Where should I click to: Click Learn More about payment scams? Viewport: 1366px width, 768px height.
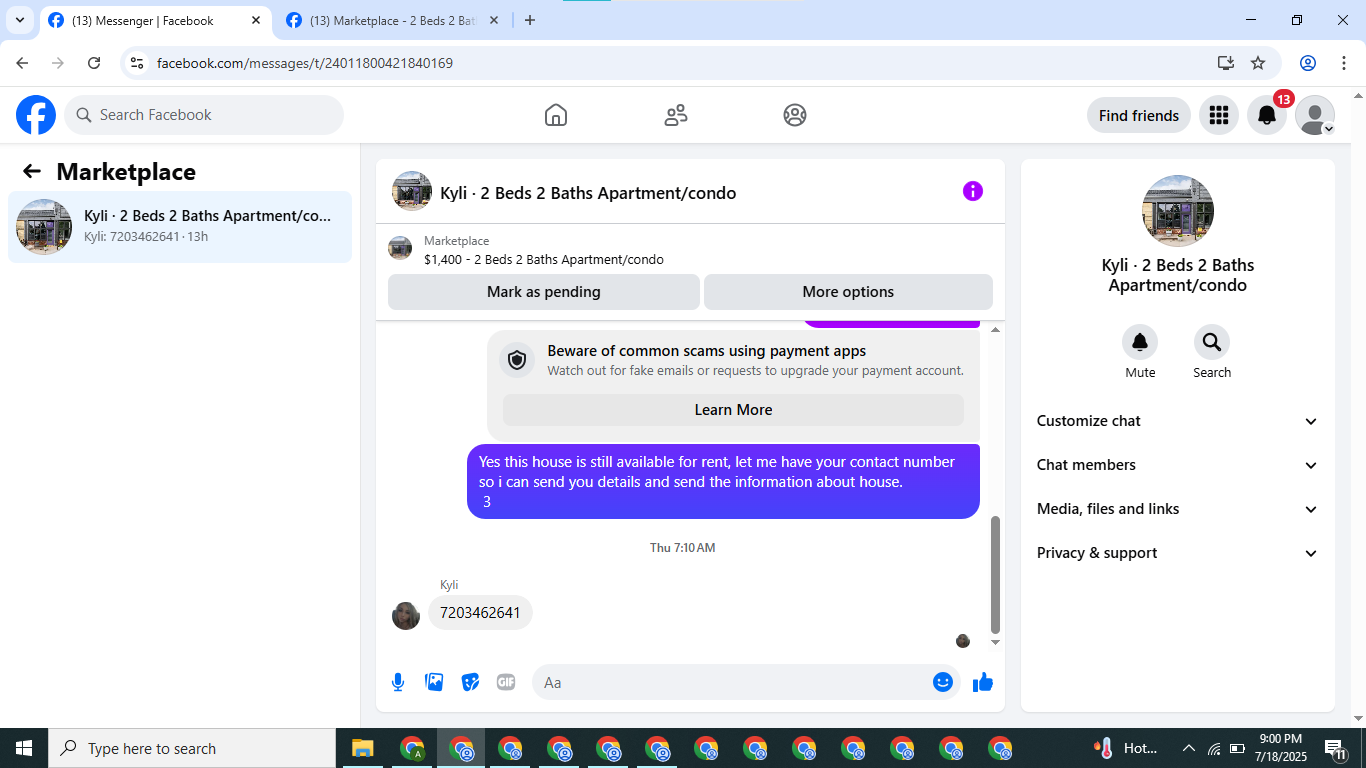733,410
